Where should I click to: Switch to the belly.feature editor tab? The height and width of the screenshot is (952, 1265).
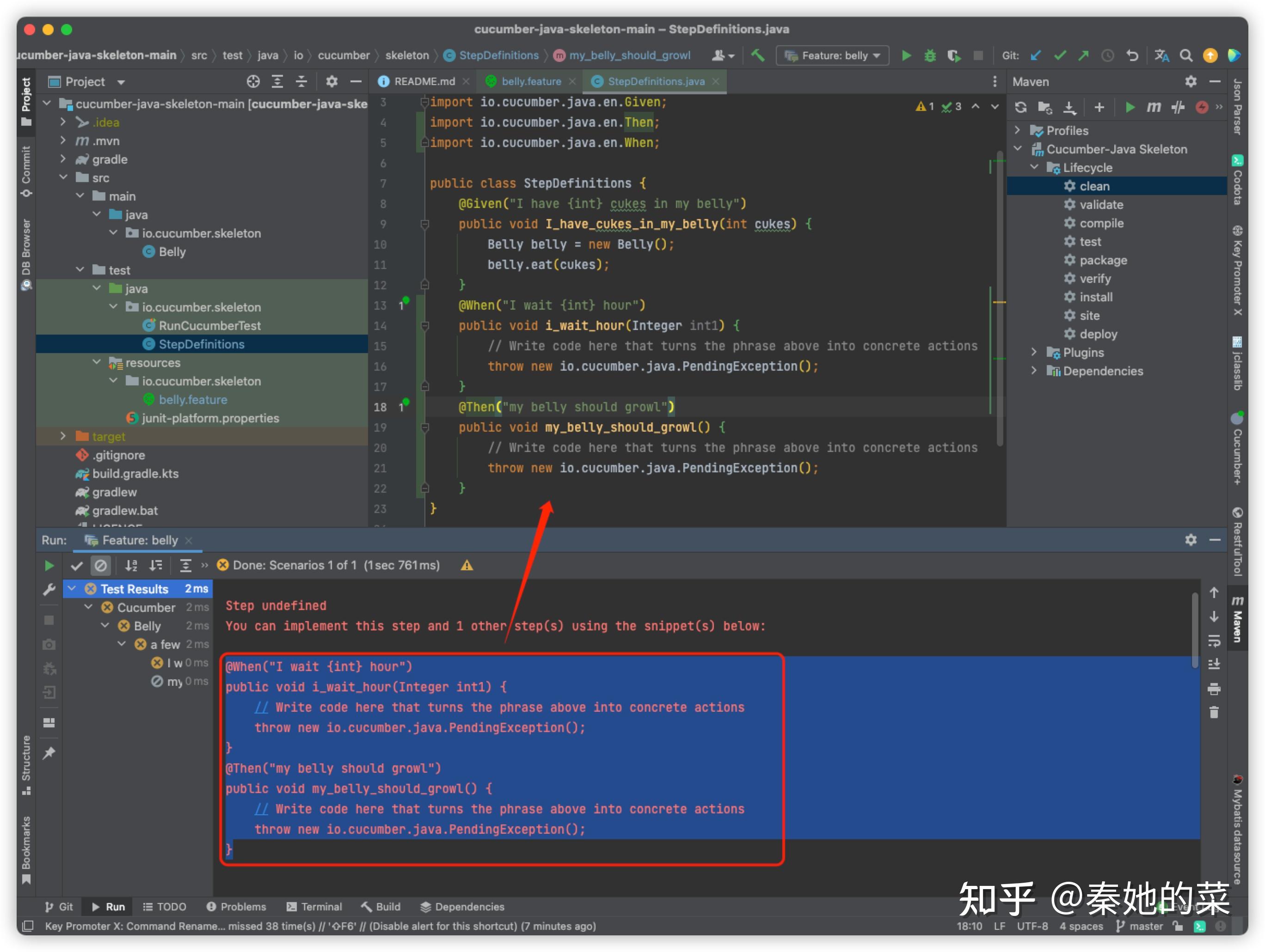click(x=531, y=82)
